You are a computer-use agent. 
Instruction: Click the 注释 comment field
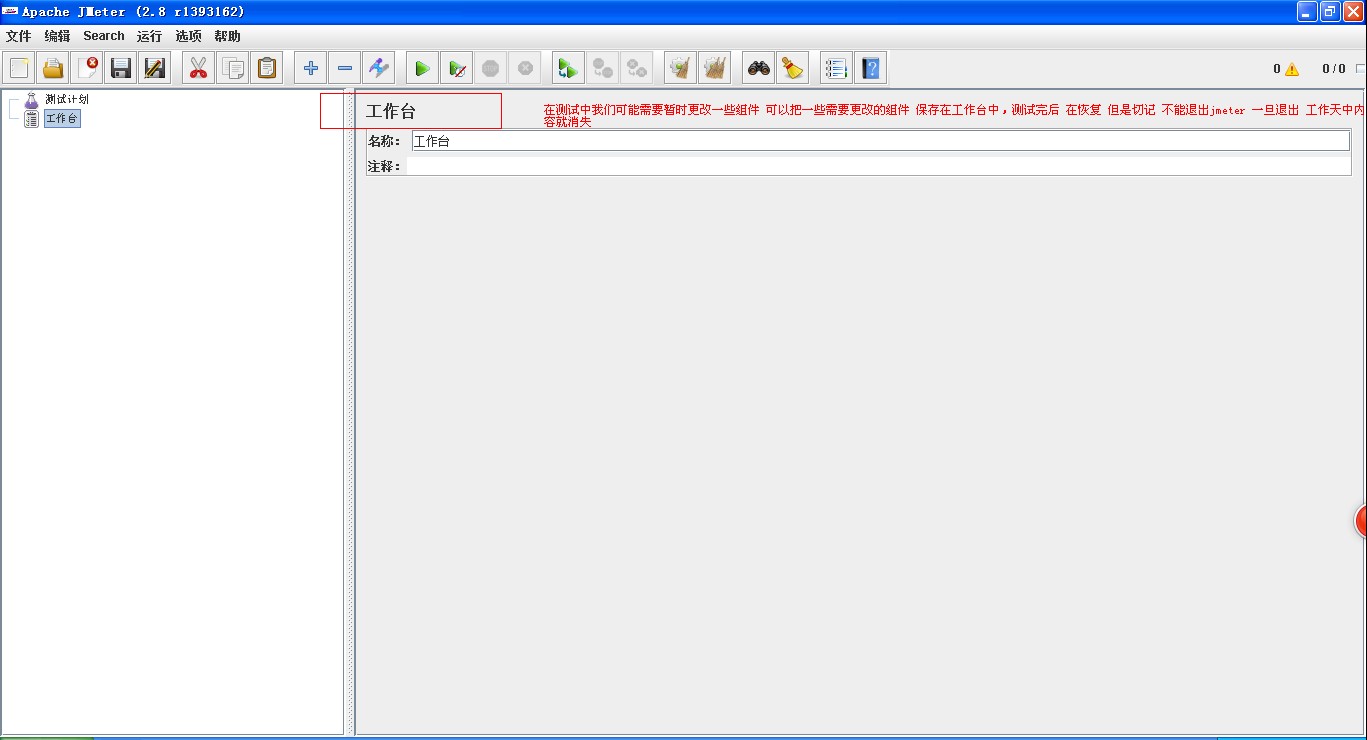(878, 166)
